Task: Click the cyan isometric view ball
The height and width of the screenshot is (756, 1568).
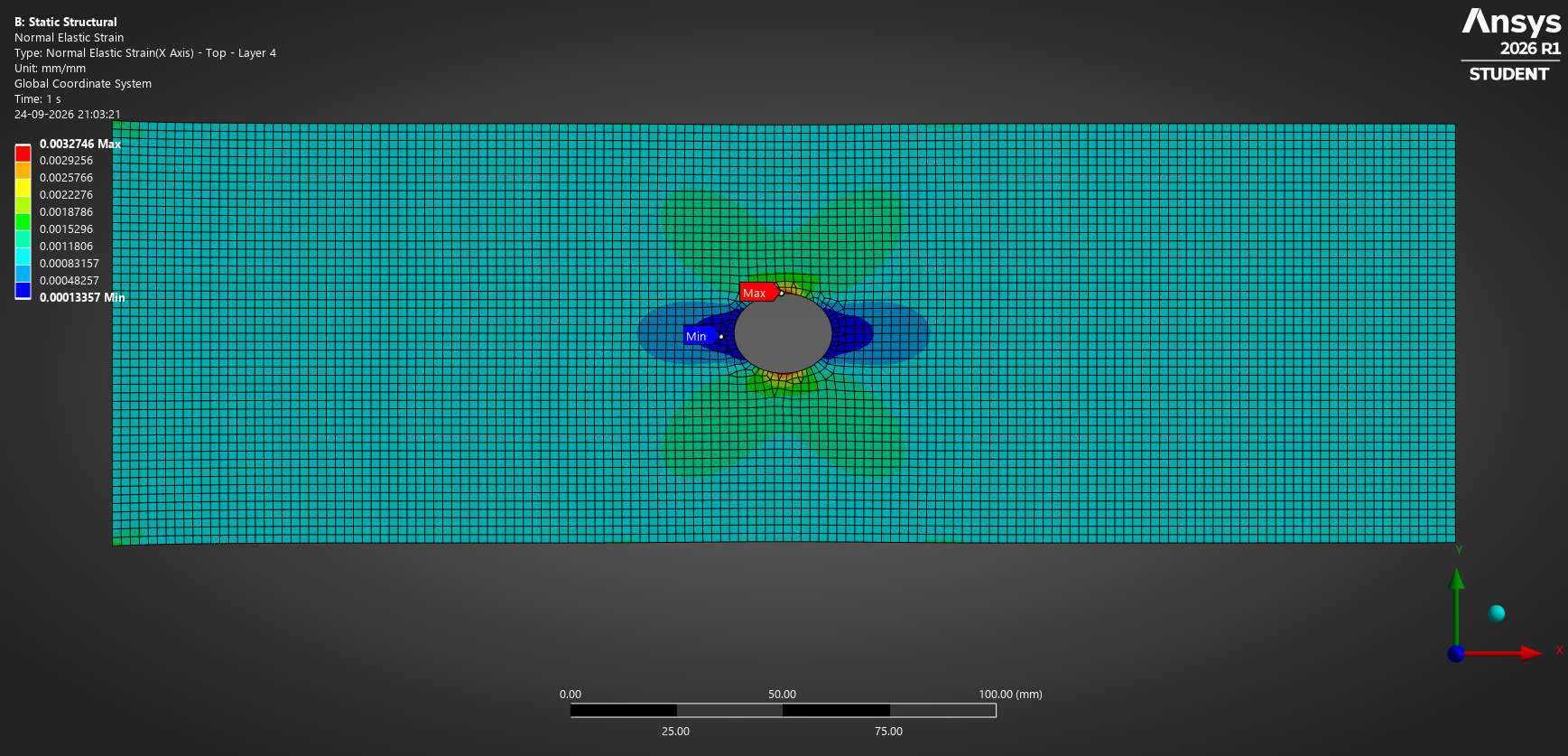Action: point(1497,613)
